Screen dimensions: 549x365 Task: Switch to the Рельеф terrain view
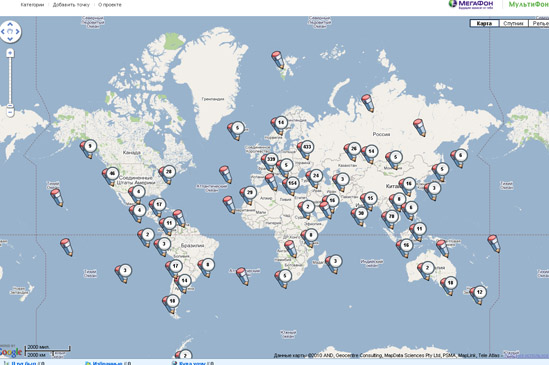(x=539, y=23)
